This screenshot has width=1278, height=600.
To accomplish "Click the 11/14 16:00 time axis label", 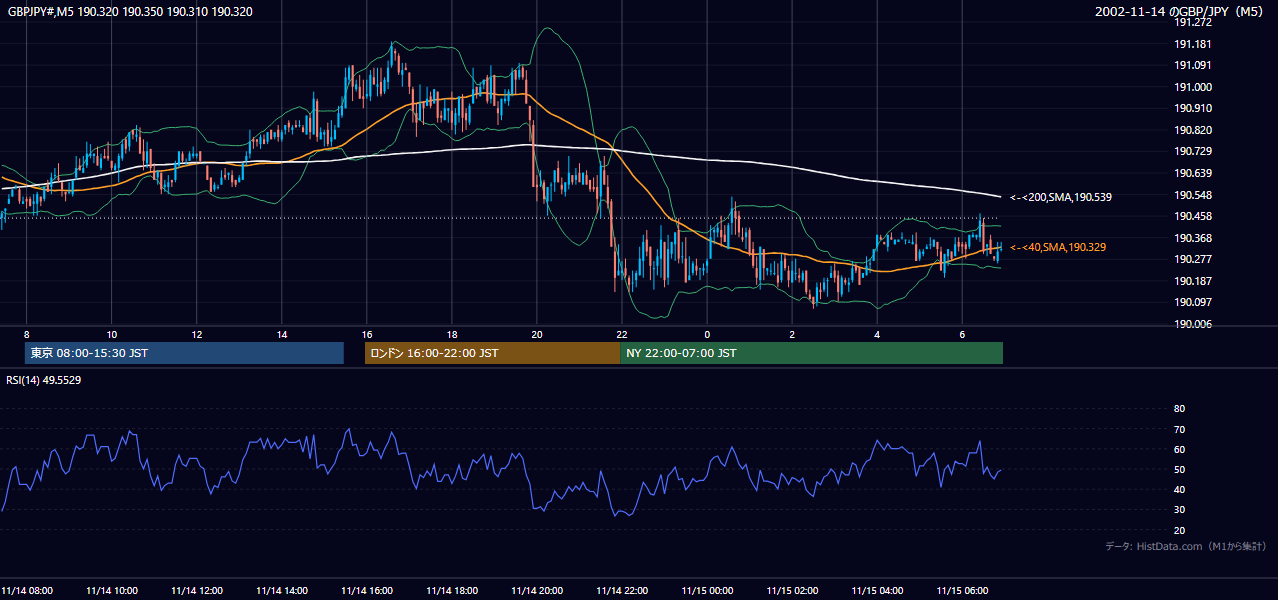I will point(367,590).
